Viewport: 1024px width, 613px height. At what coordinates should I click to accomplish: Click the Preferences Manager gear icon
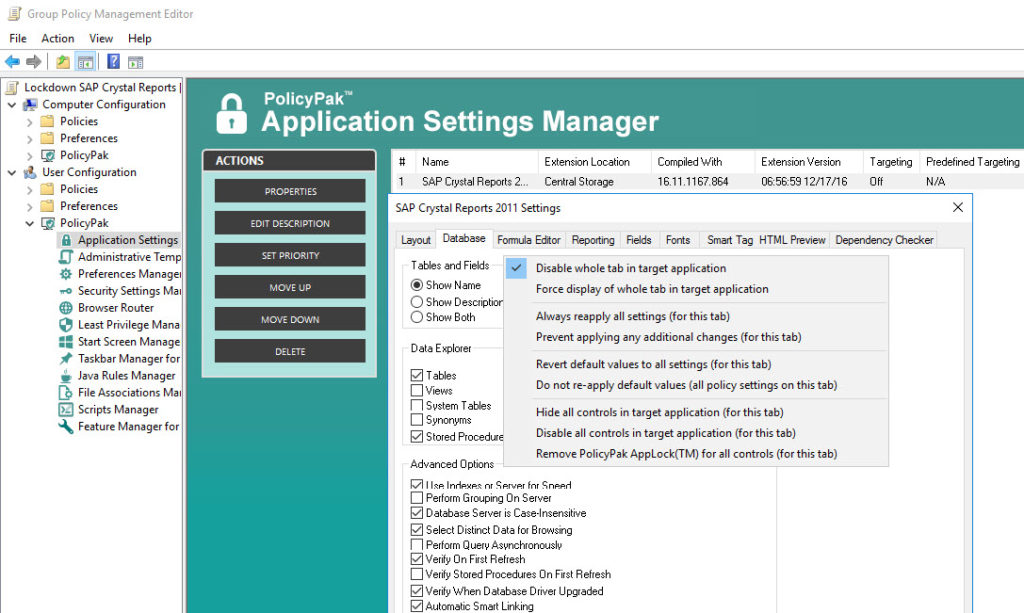click(x=66, y=274)
